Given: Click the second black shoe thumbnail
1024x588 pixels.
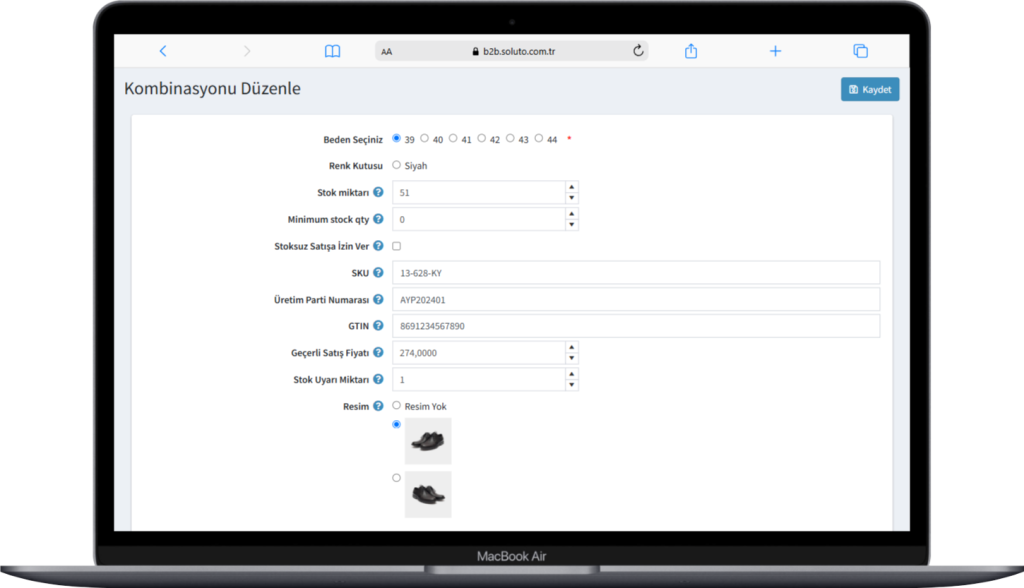Looking at the screenshot, I should pos(428,495).
